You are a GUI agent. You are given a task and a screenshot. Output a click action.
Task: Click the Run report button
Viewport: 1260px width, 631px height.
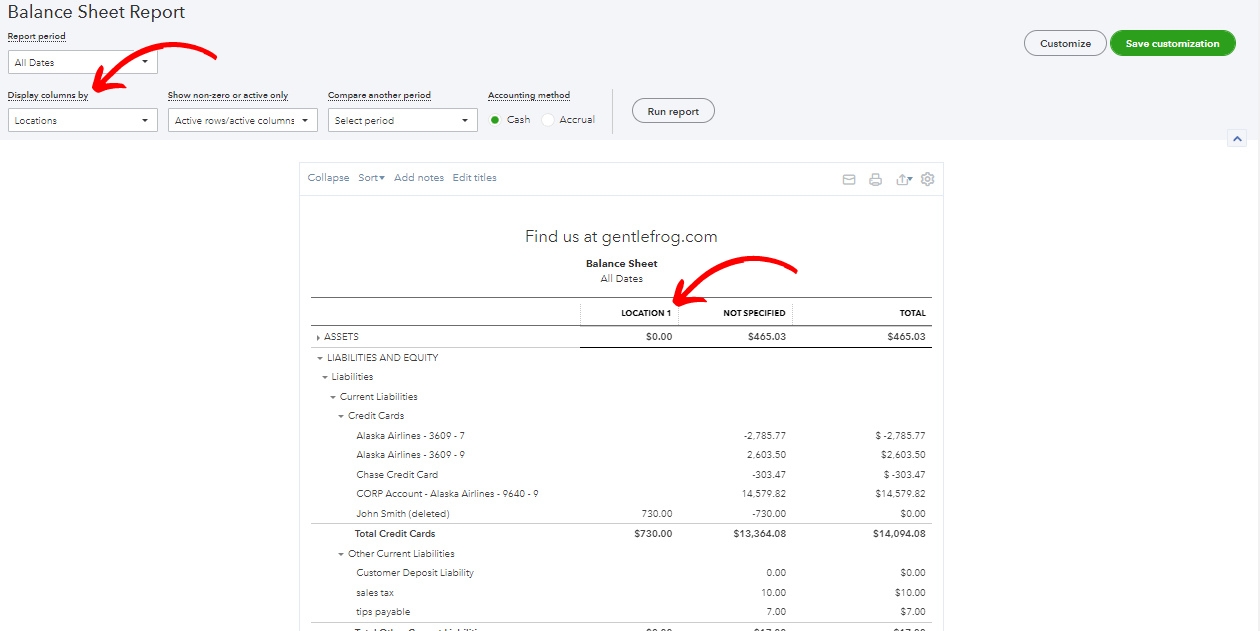673,111
